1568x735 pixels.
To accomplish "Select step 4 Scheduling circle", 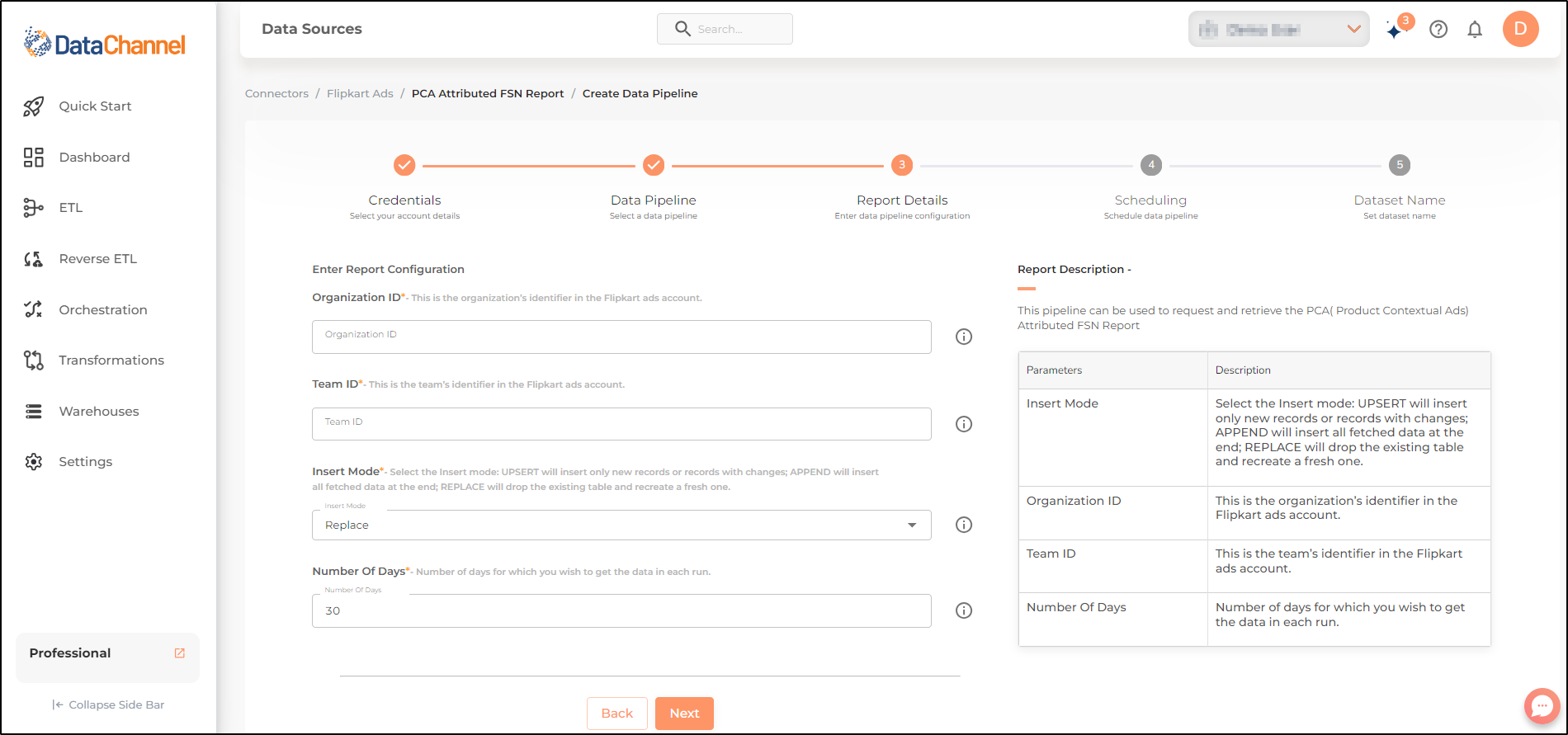I will (x=1151, y=165).
